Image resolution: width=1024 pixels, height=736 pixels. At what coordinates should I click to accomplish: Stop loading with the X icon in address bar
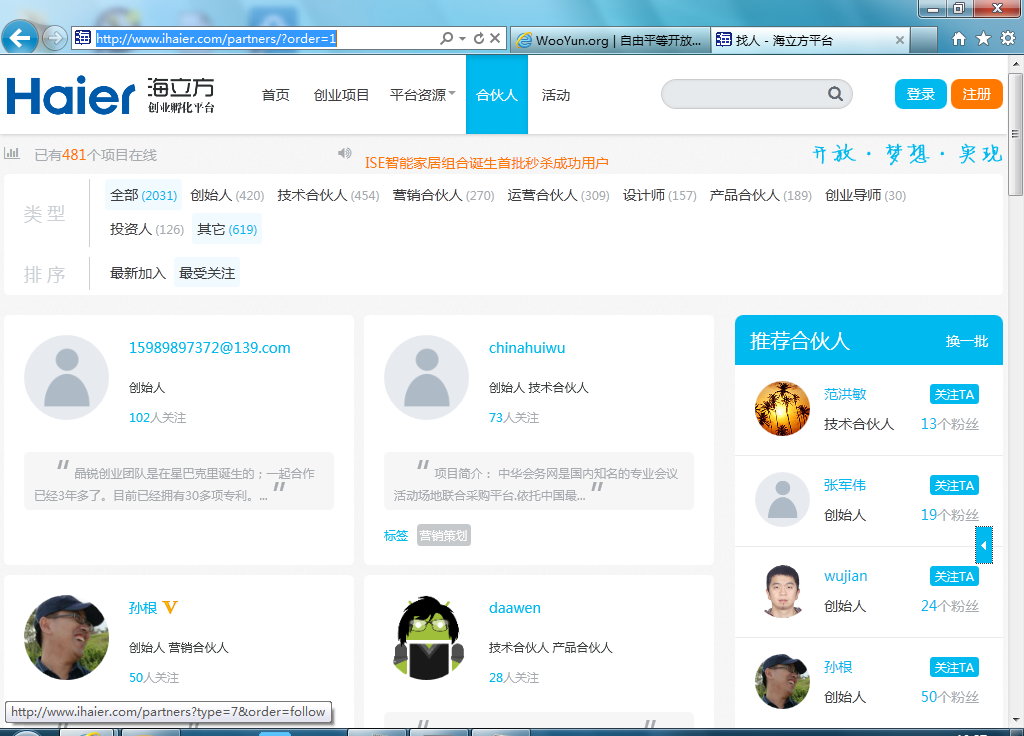[x=495, y=39]
